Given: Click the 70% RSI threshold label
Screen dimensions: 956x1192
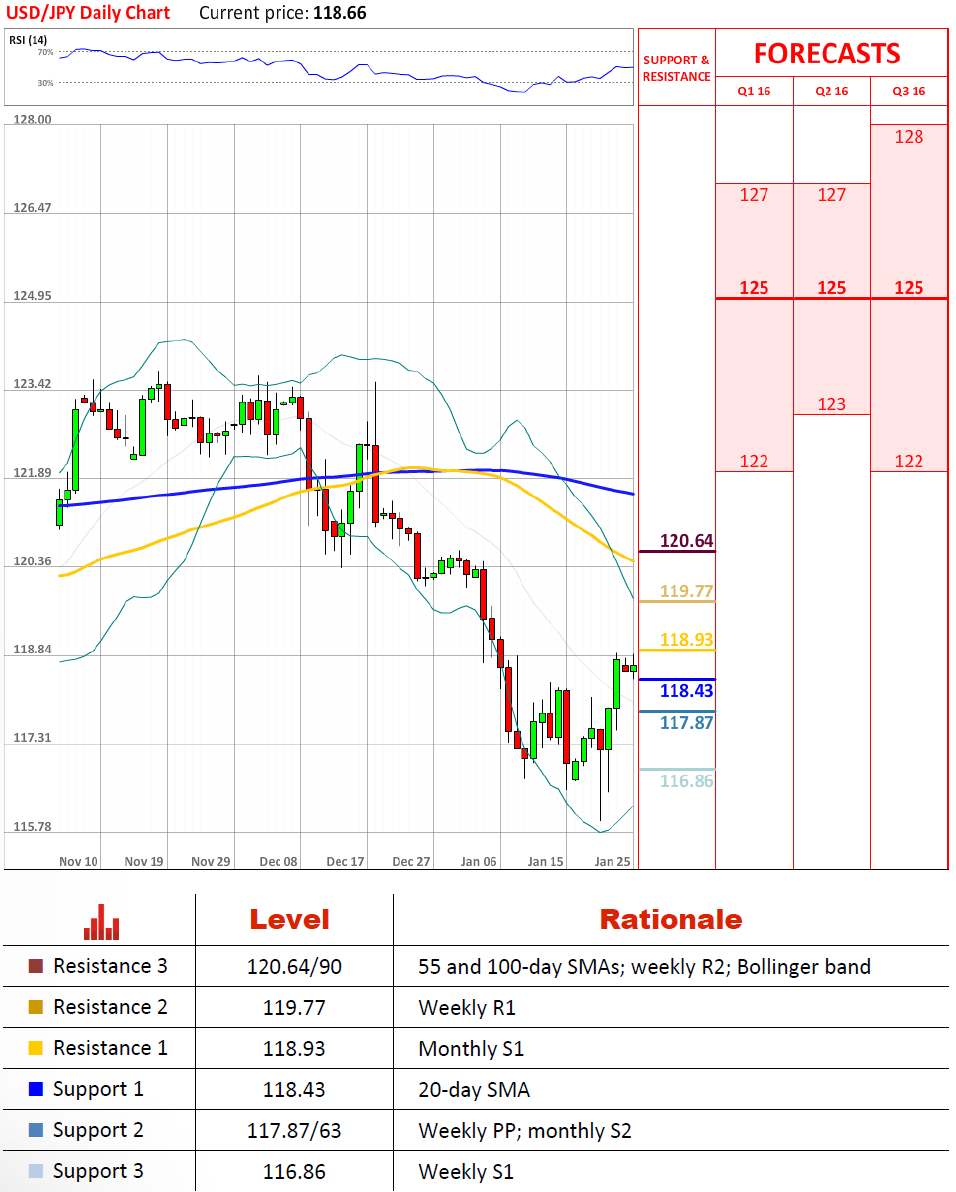Looking at the screenshot, I should point(46,52).
